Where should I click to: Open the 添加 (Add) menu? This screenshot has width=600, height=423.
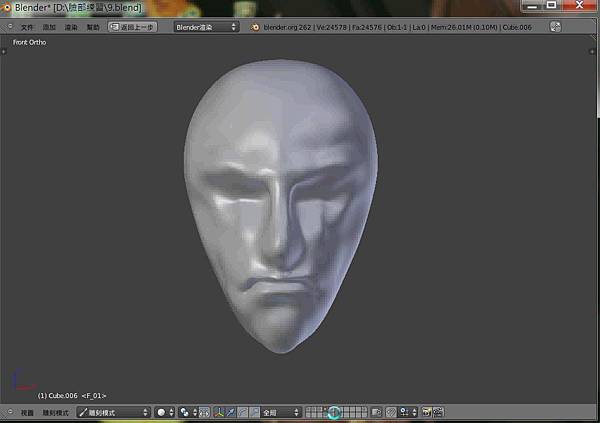click(x=50, y=27)
